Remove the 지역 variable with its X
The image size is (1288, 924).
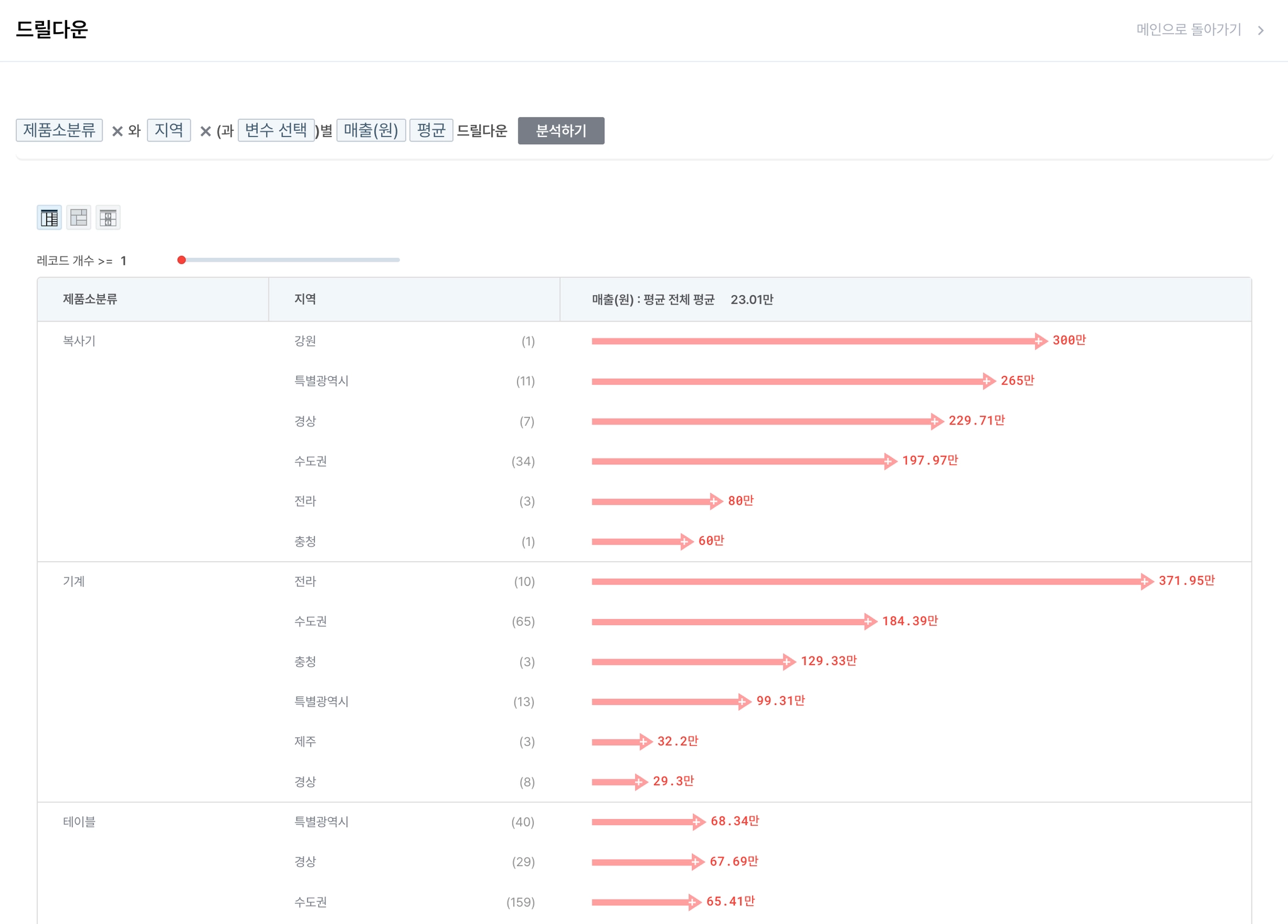(x=205, y=131)
